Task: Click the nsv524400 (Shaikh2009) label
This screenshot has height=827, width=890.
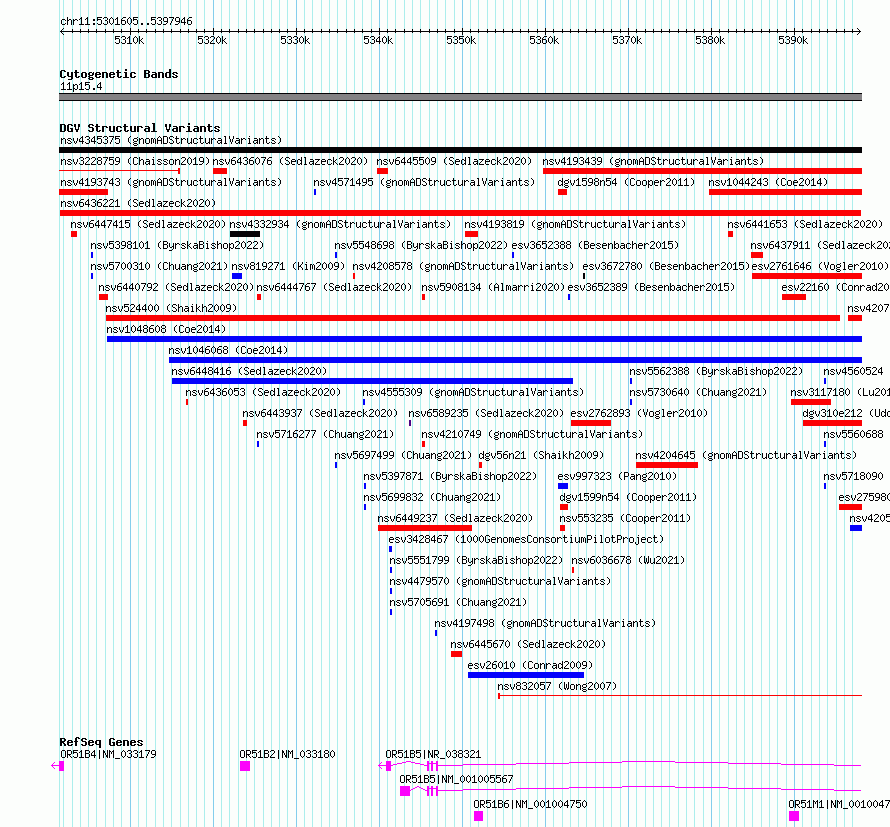Action: tap(171, 308)
